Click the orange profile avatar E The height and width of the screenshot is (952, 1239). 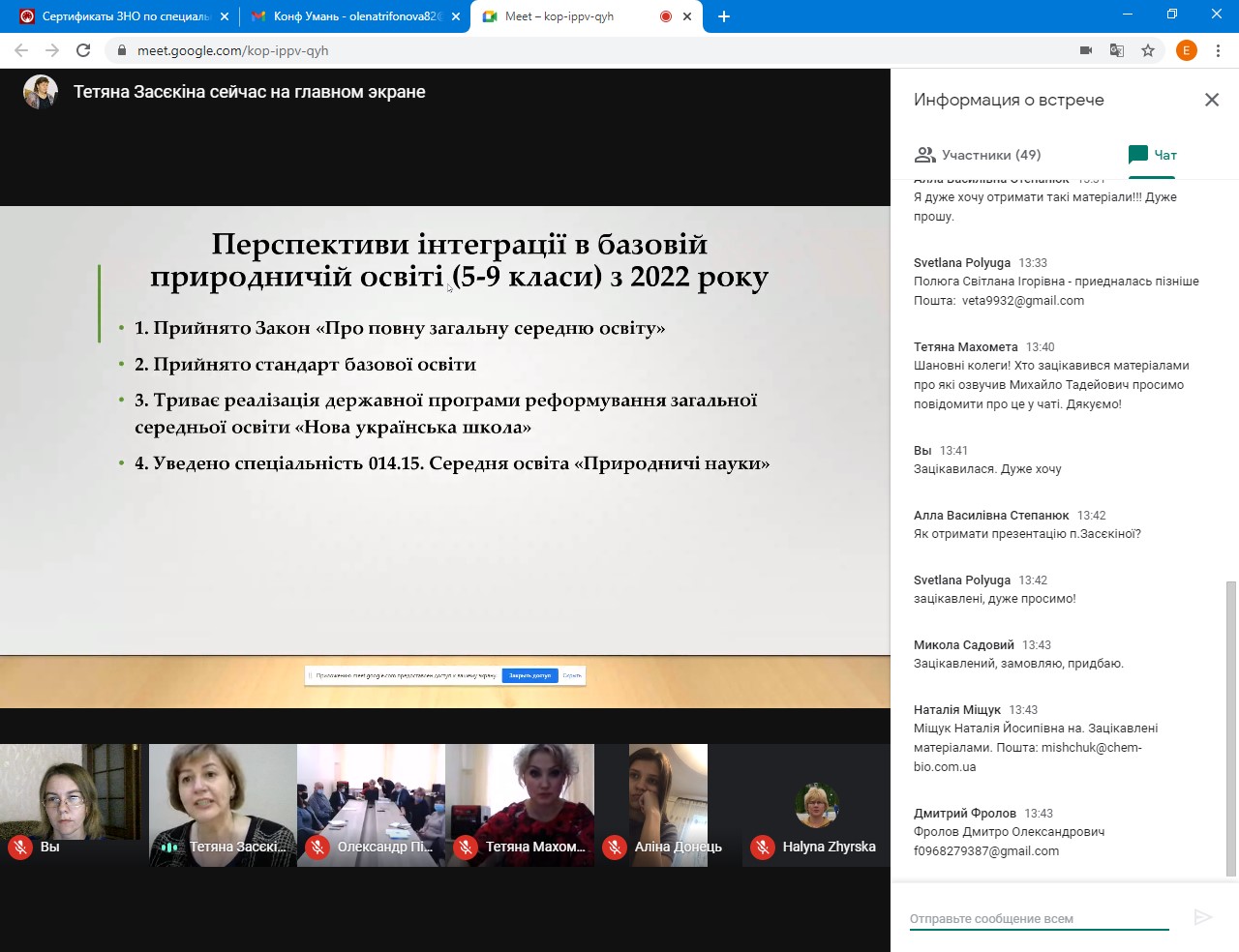(1187, 50)
